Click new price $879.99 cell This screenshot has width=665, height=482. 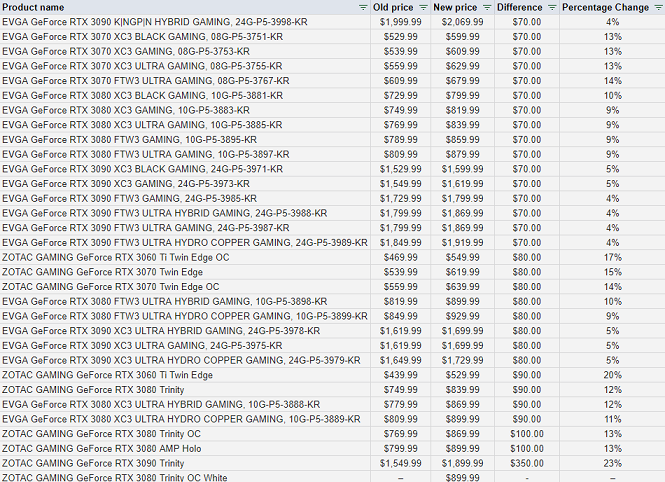coord(462,154)
